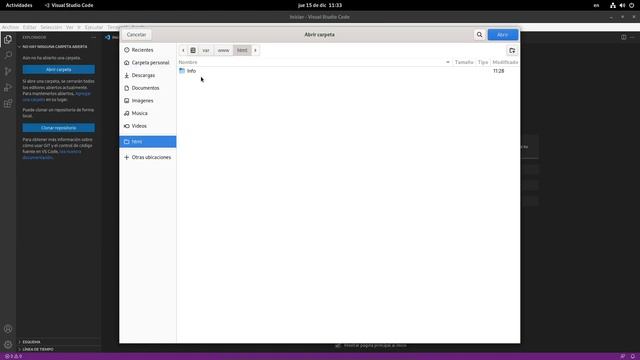
Task: Open the power icon in top bar
Action: pos(631,5)
